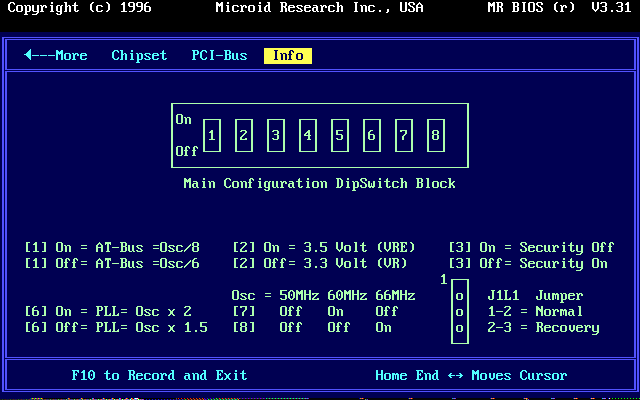Toggle DIP switch 3 in configuration block
Image resolution: width=640 pixels, height=400 pixels.
(x=276, y=134)
